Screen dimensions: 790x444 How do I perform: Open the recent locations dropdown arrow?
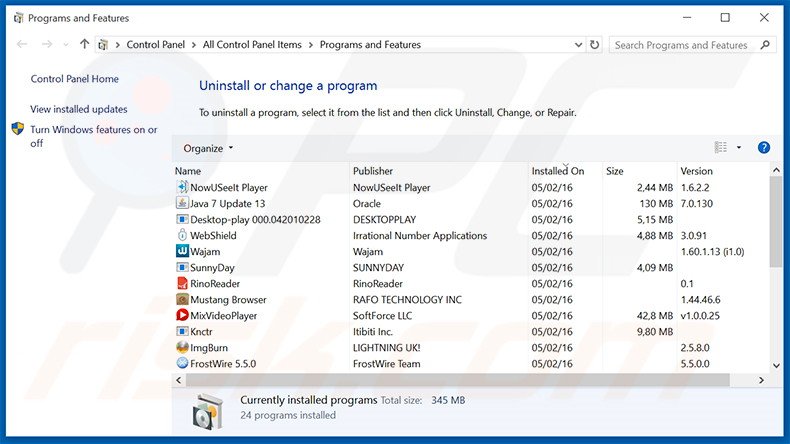pos(65,45)
